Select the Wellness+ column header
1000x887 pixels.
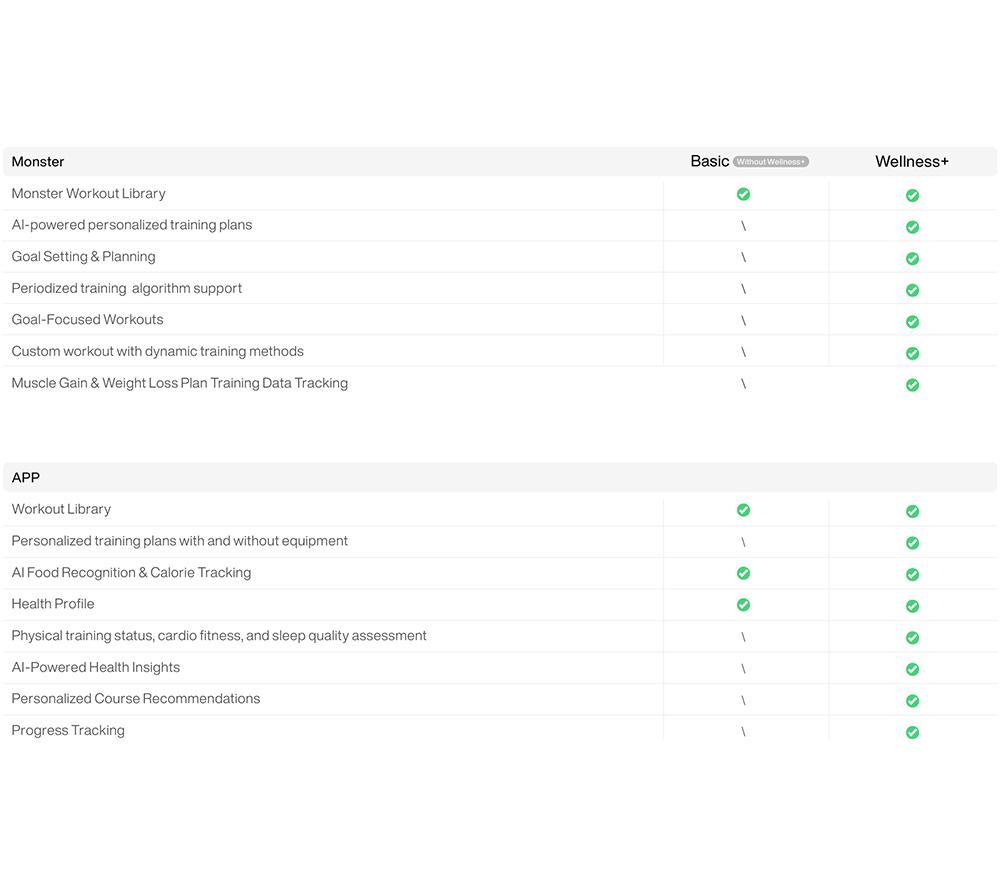pyautogui.click(x=911, y=161)
